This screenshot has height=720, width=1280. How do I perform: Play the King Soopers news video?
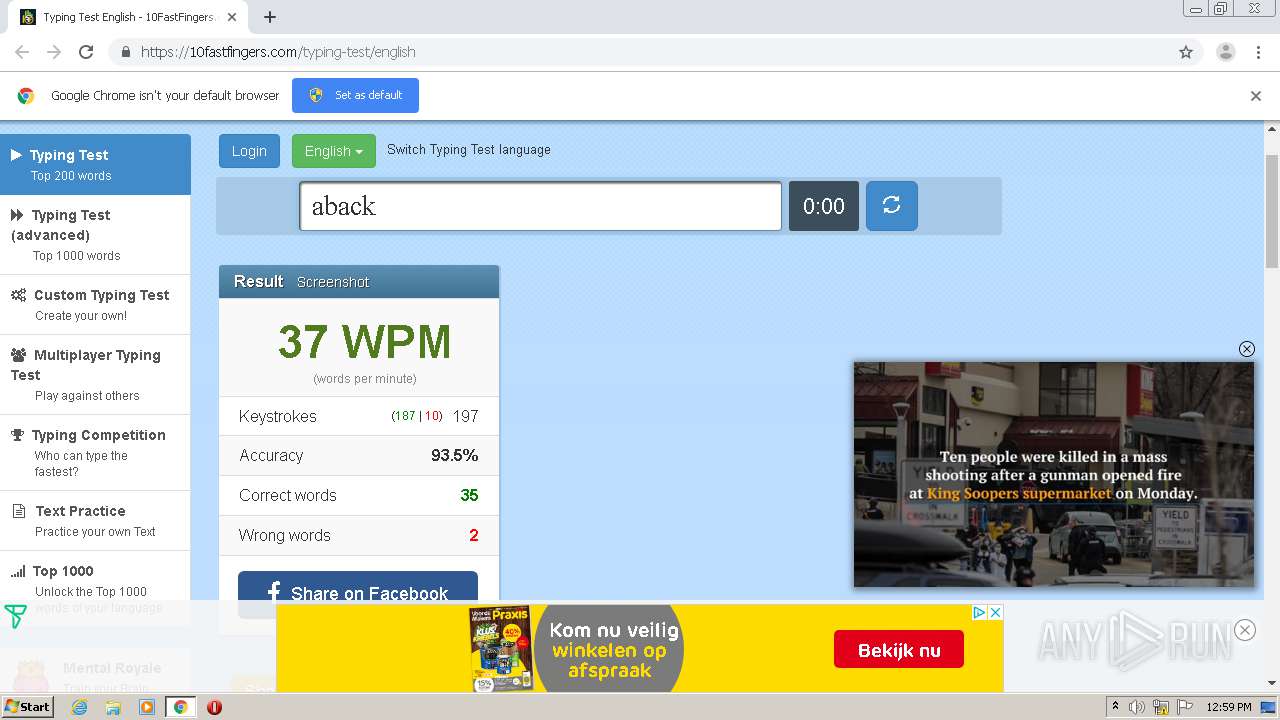1053,474
